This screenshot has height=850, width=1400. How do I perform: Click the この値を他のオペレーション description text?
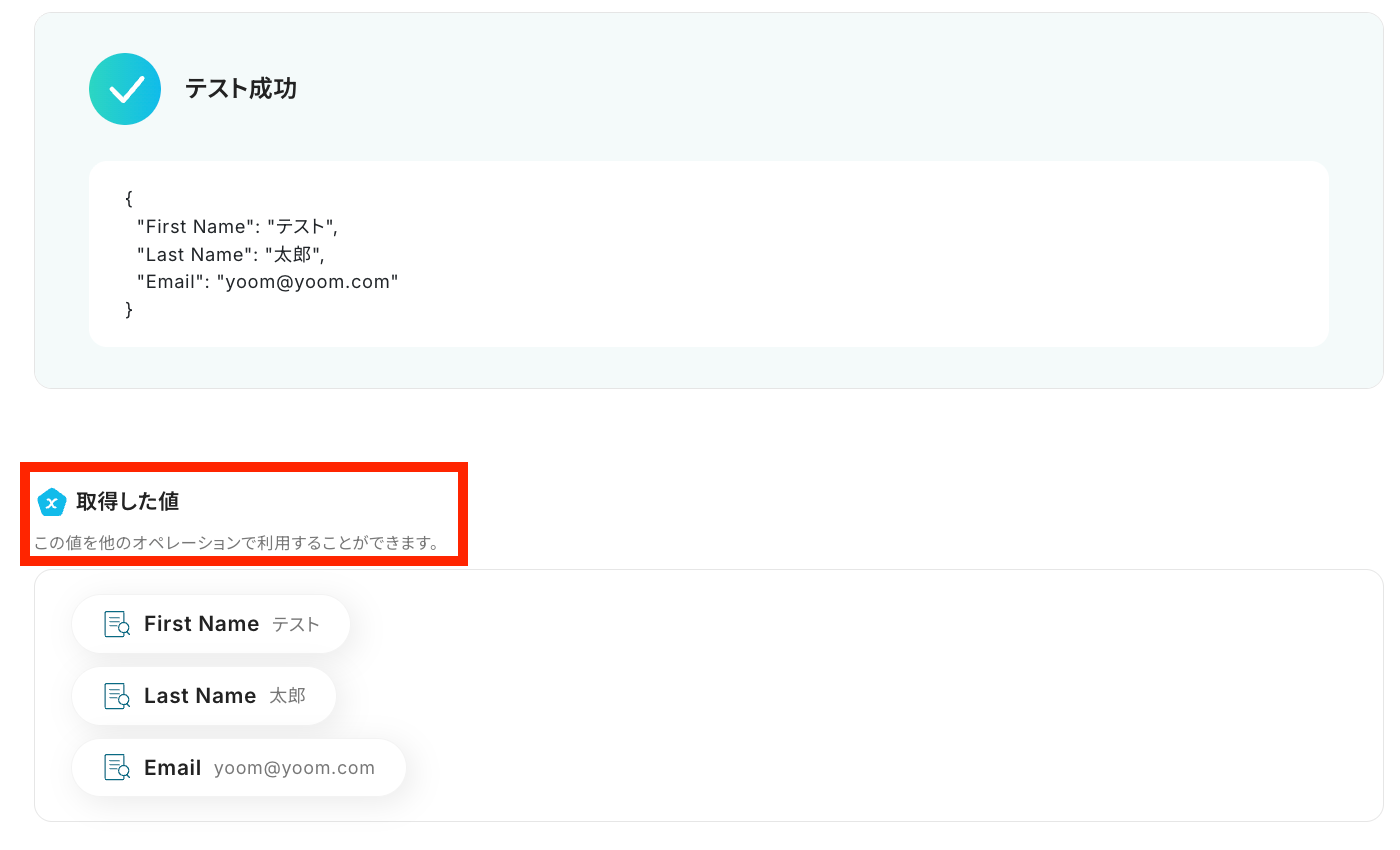[x=237, y=544]
